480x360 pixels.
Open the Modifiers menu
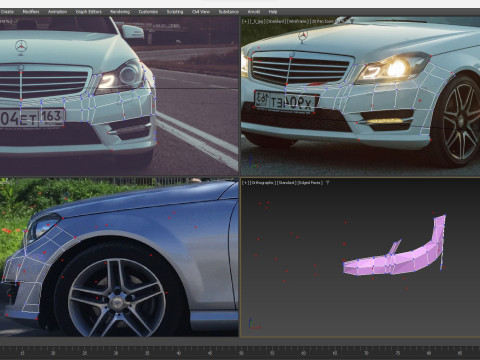point(31,12)
